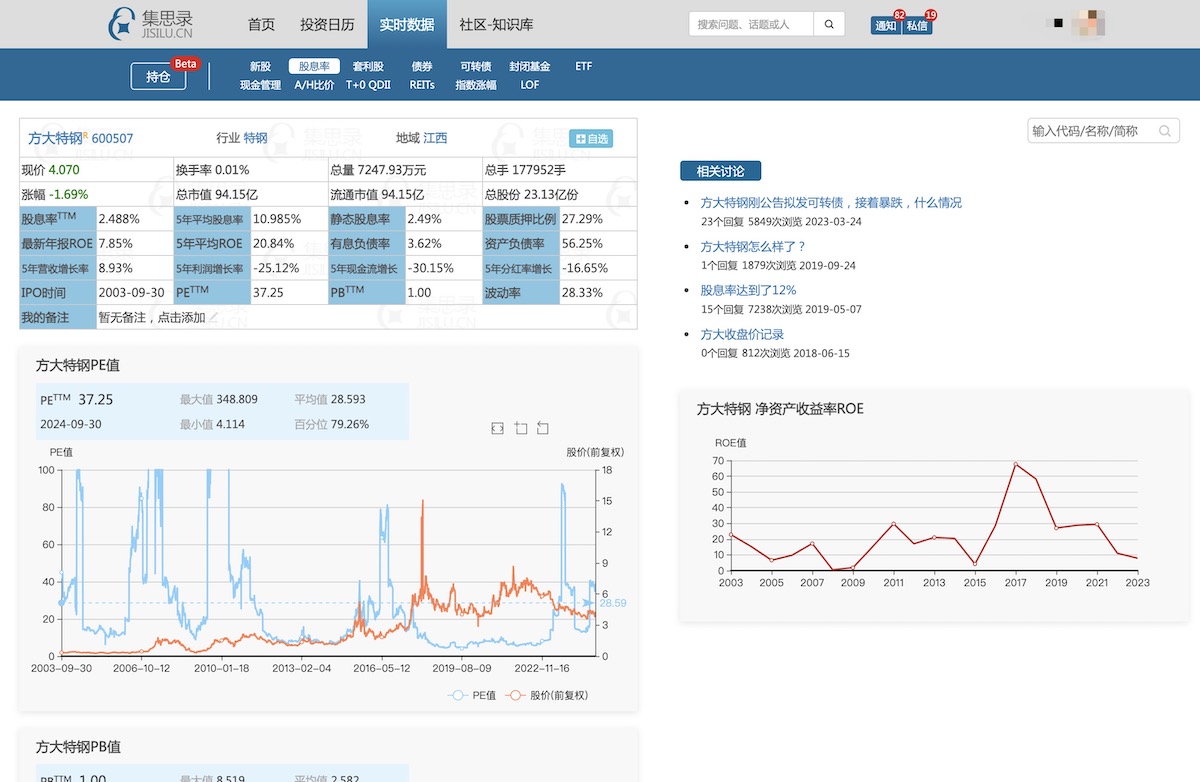
Task: Click the 输入代码/名称/简称 input field
Action: tap(1092, 131)
